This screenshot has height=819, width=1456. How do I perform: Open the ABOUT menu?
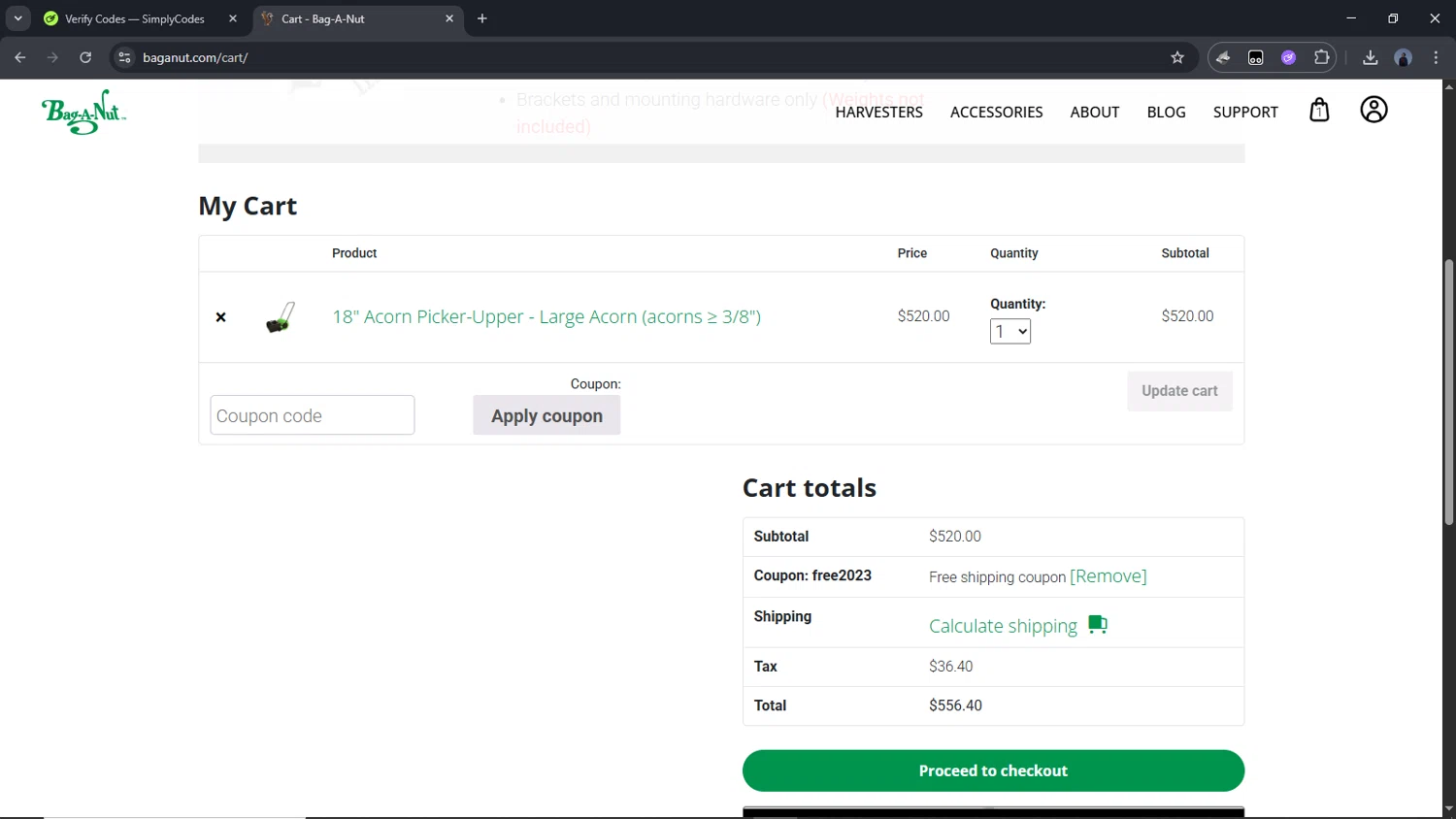(x=1094, y=112)
